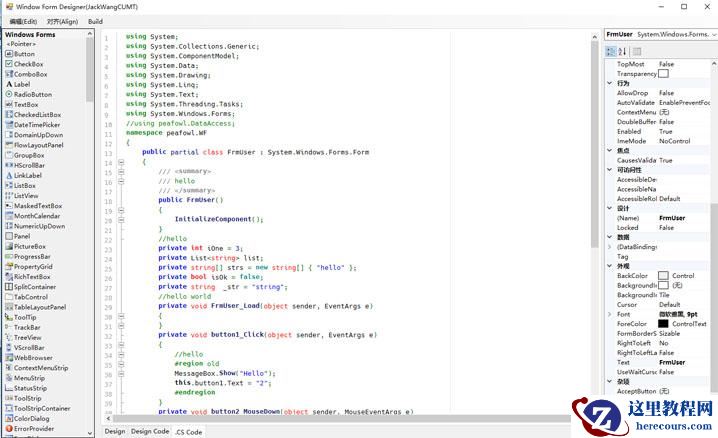Expand the Font property
This screenshot has height=438, width=718.
[x=609, y=314]
